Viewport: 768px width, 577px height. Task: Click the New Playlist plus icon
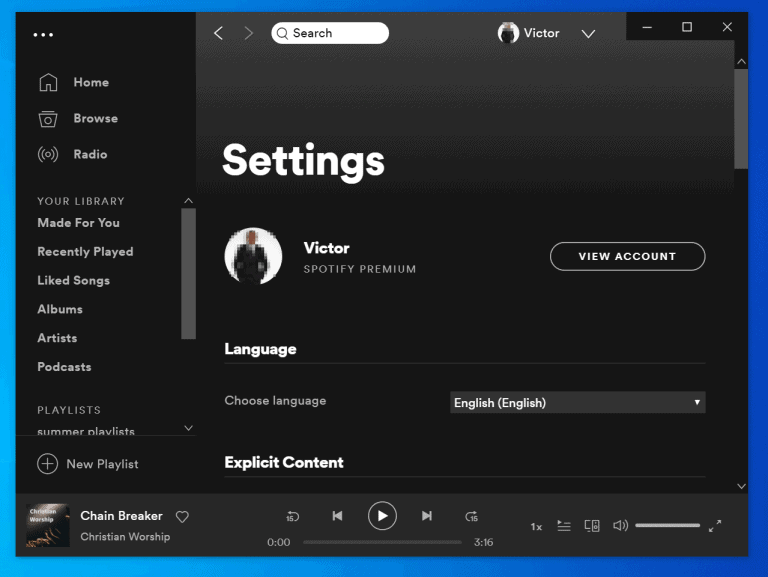point(48,464)
